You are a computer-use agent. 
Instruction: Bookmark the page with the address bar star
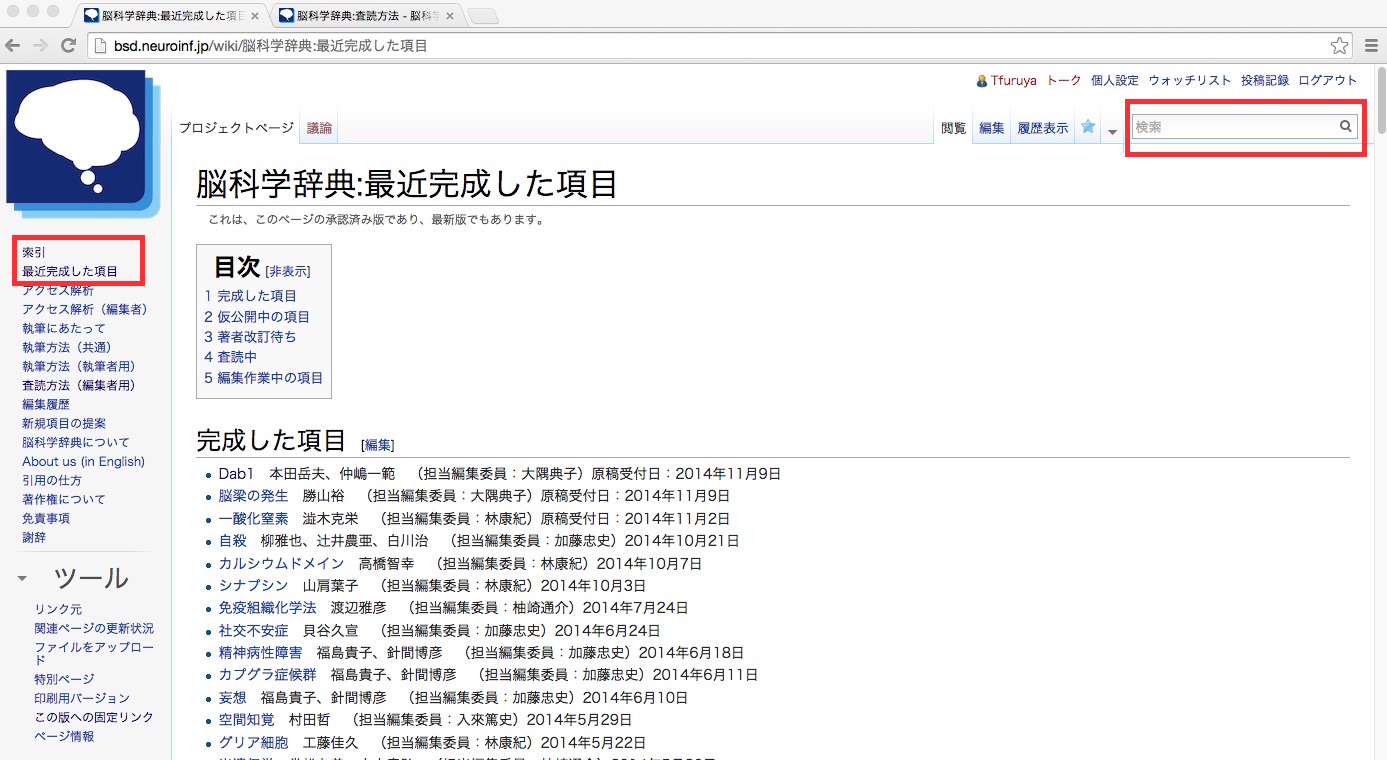(1338, 45)
